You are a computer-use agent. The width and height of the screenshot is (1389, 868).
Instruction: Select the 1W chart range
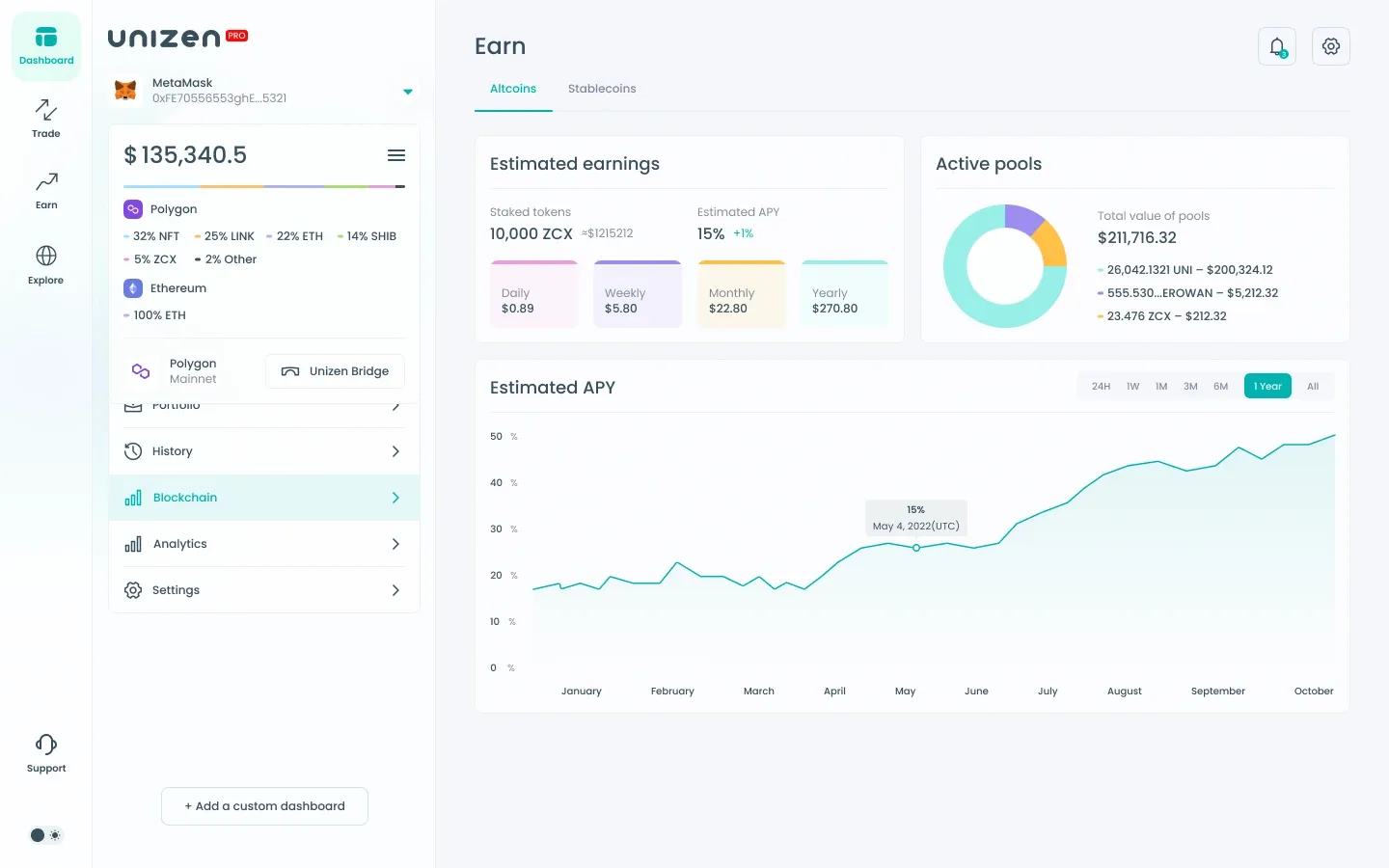point(1133,387)
